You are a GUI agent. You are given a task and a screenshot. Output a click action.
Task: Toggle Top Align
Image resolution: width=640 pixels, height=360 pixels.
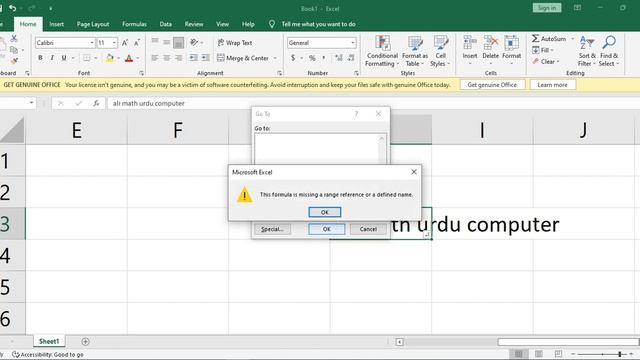coord(155,41)
